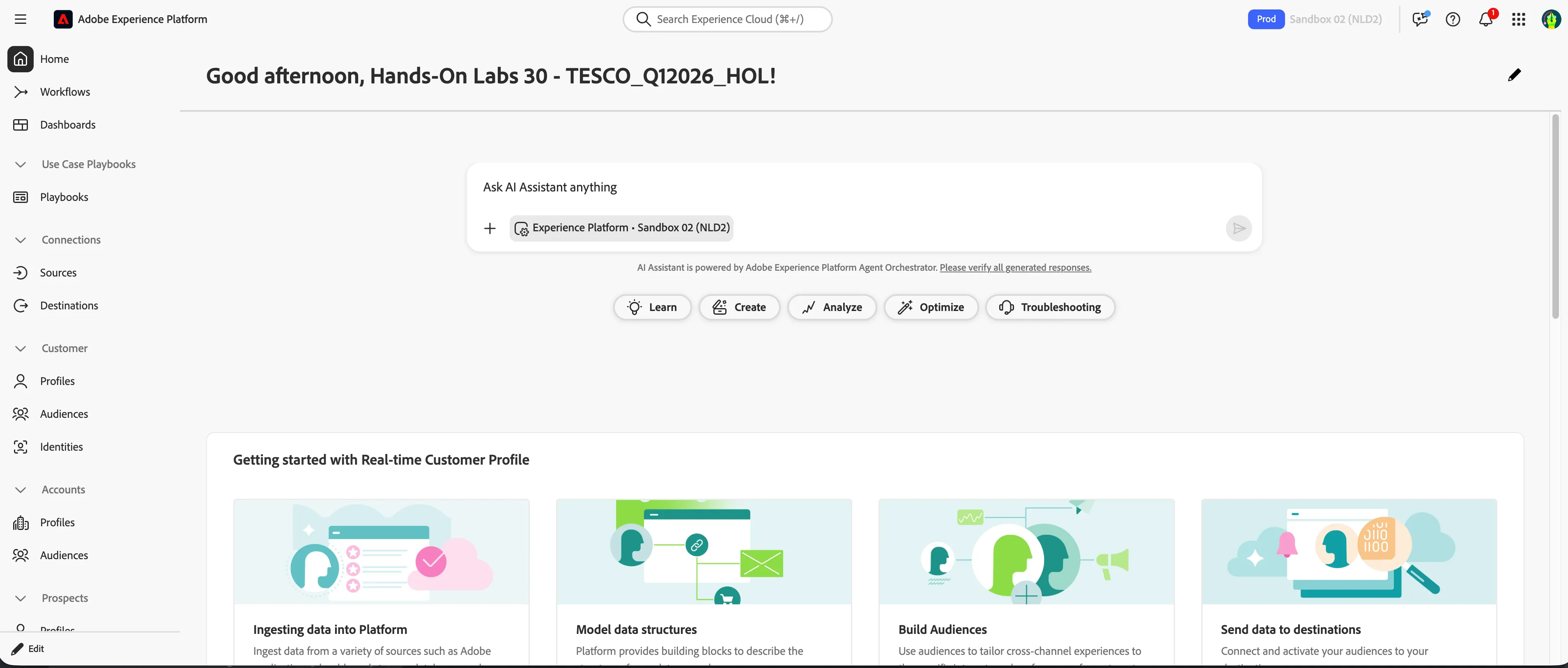
Task: Open the app switcher grid icon
Action: click(1518, 19)
